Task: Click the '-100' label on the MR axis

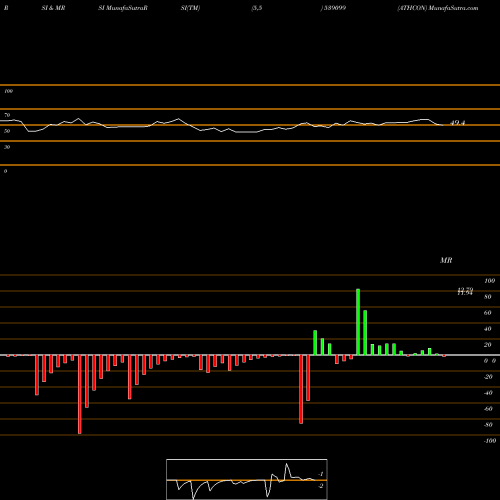Action: click(490, 441)
